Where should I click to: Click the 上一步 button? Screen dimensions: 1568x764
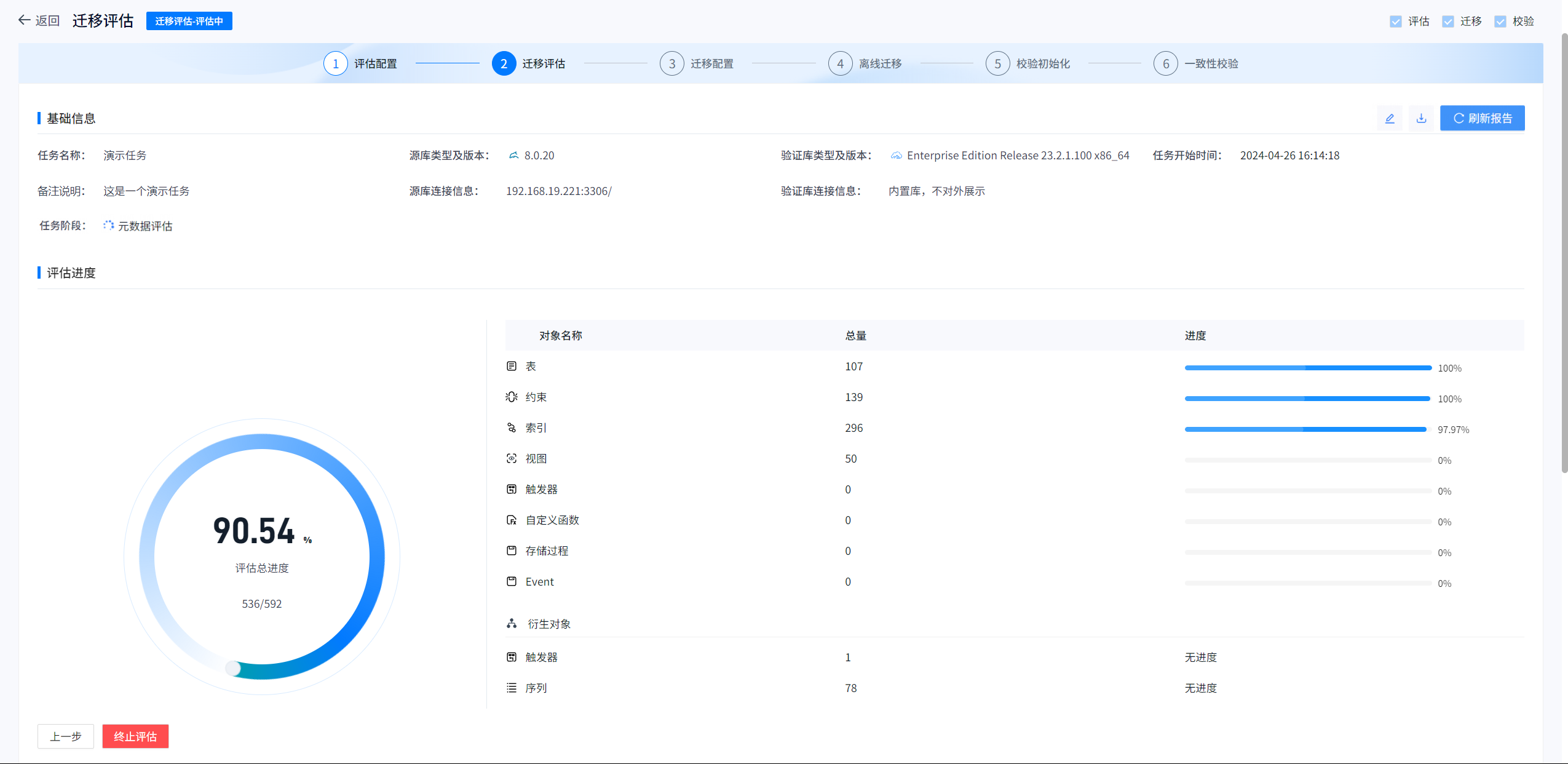[x=66, y=736]
